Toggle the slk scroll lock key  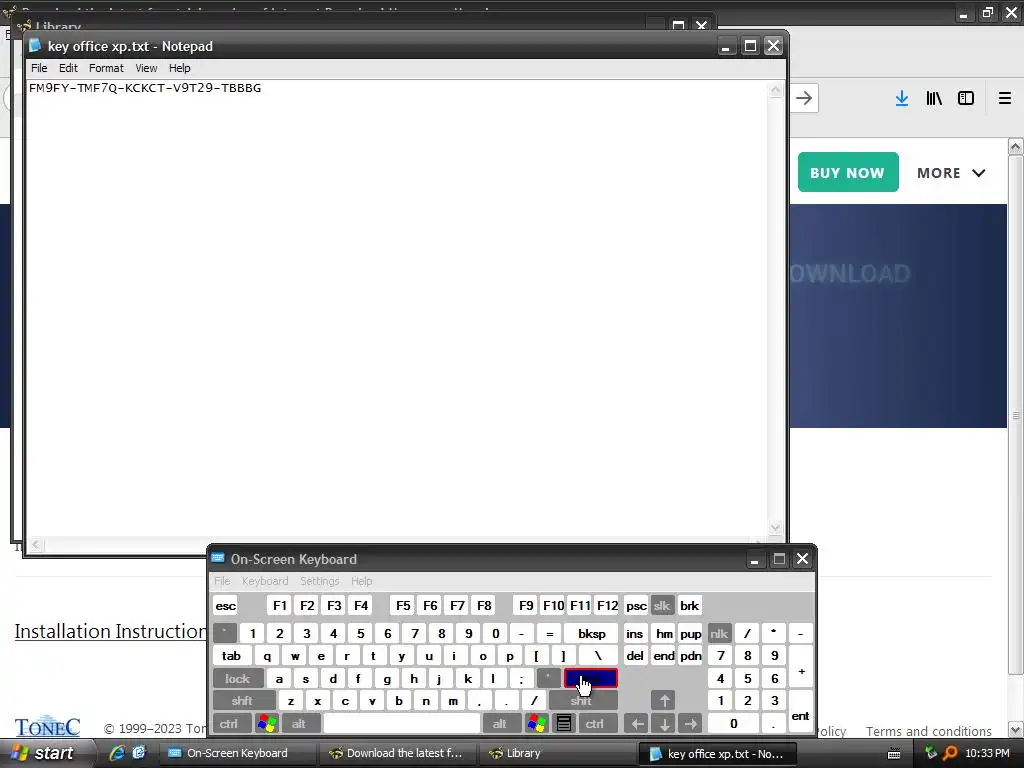pos(662,605)
